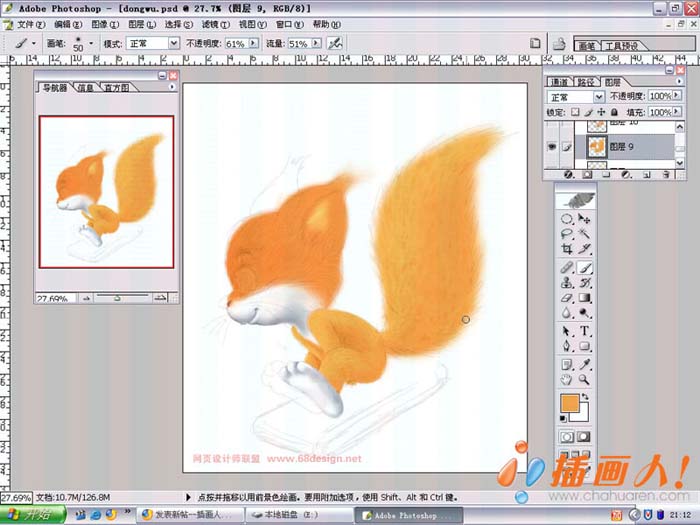Click the Windows 开始 button
The height and width of the screenshot is (525, 700).
pyautogui.click(x=33, y=515)
